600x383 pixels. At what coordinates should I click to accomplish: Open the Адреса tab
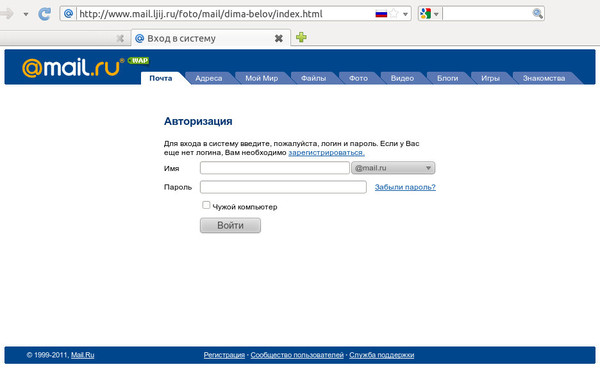pos(209,78)
